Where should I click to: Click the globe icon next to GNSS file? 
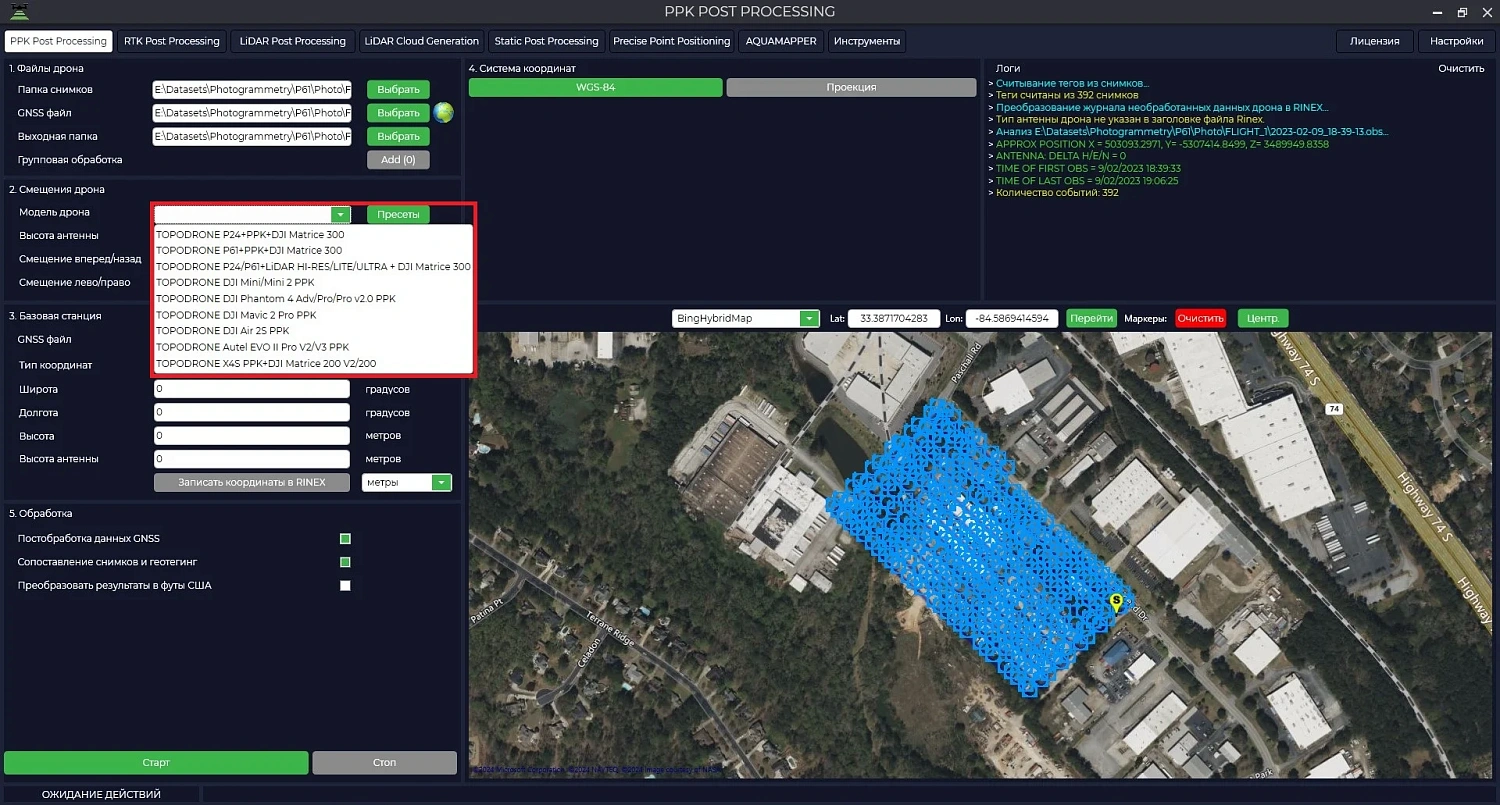443,113
